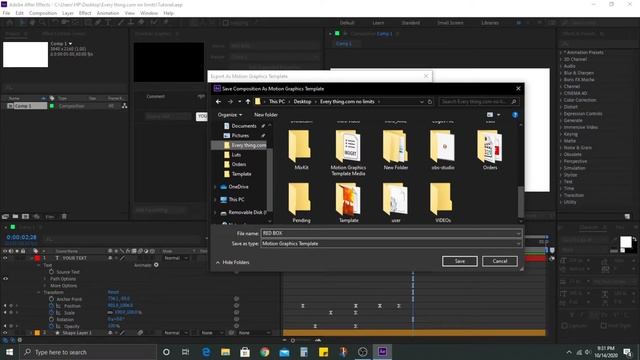Expand Blur & Sharpen effects category

(561, 73)
